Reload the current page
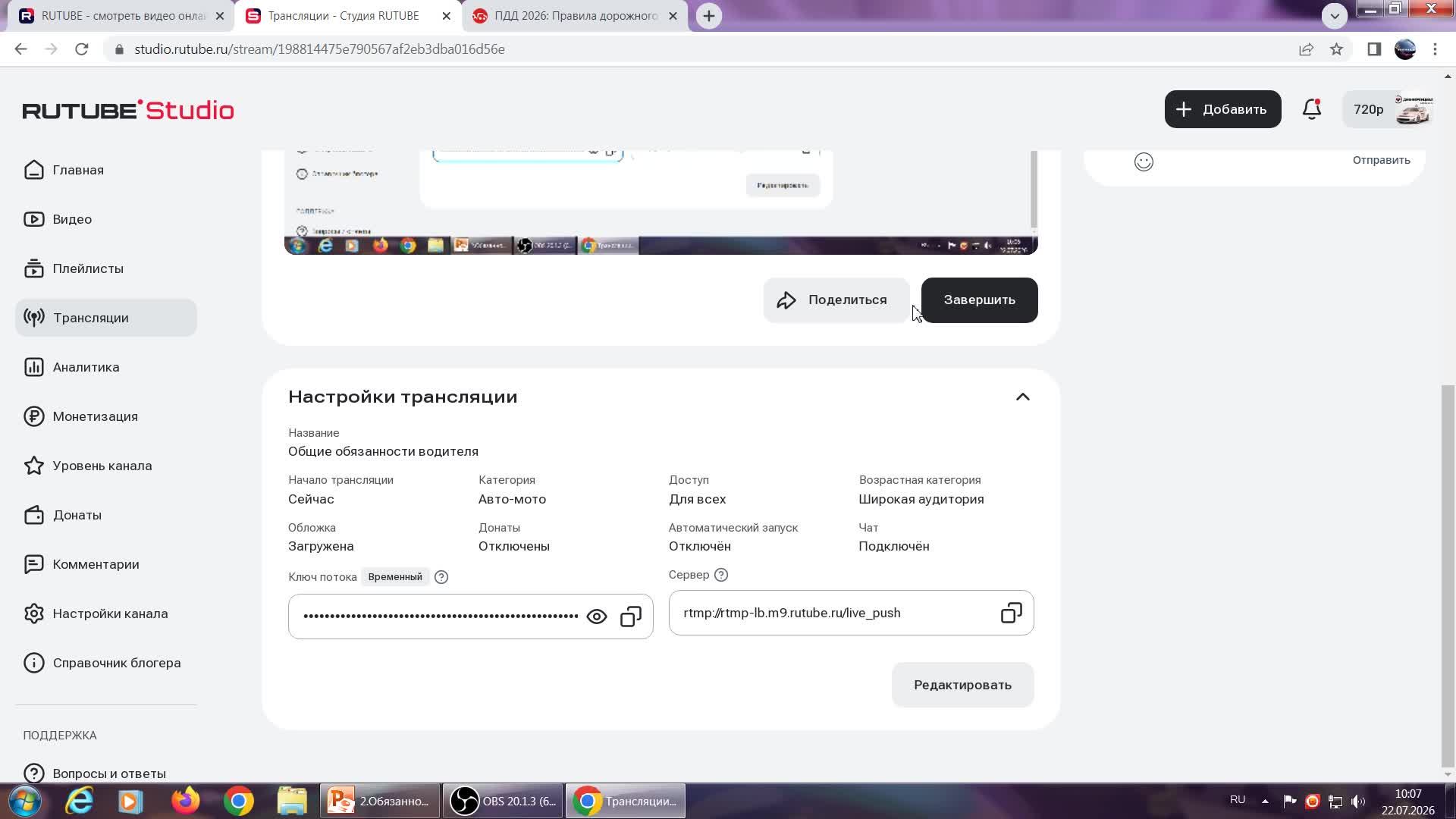 [82, 49]
